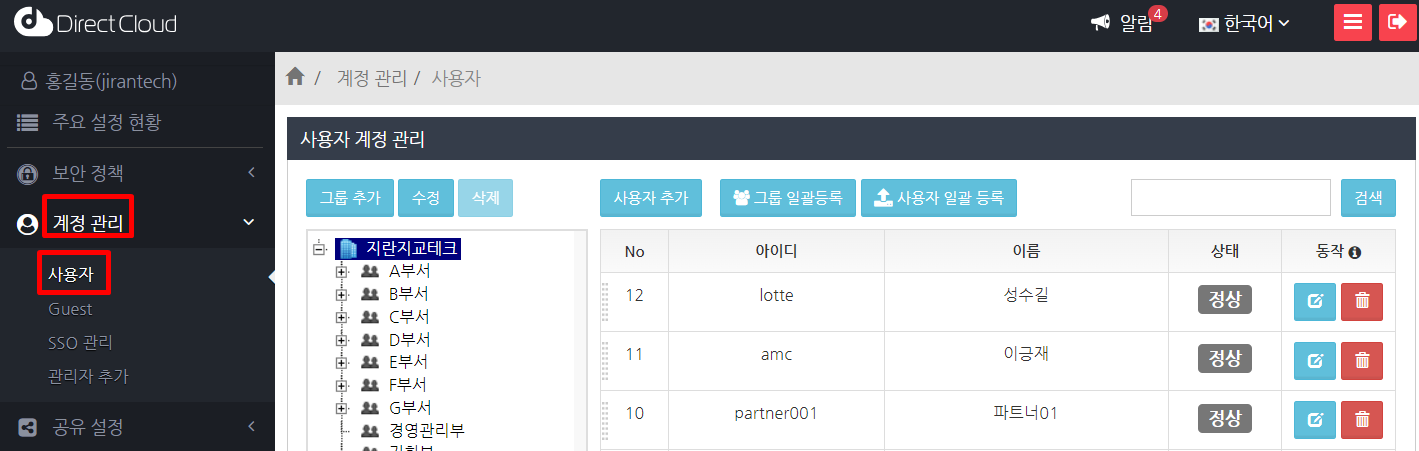Open the notifications megaphone icon
Image resolution: width=1419 pixels, height=451 pixels.
[1100, 22]
